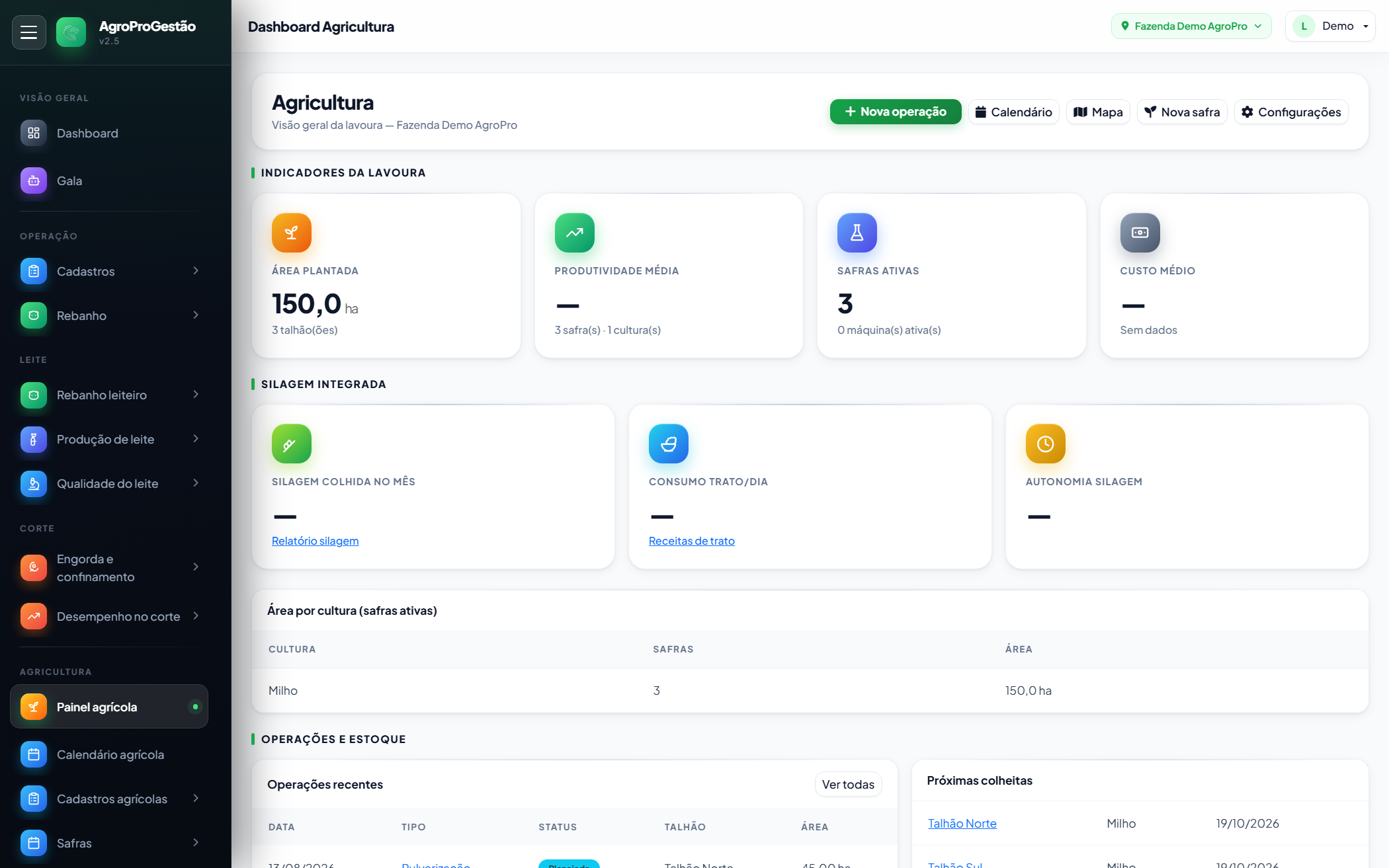The height and width of the screenshot is (868, 1389).
Task: Click the Cadastros clipboard icon
Action: [34, 271]
